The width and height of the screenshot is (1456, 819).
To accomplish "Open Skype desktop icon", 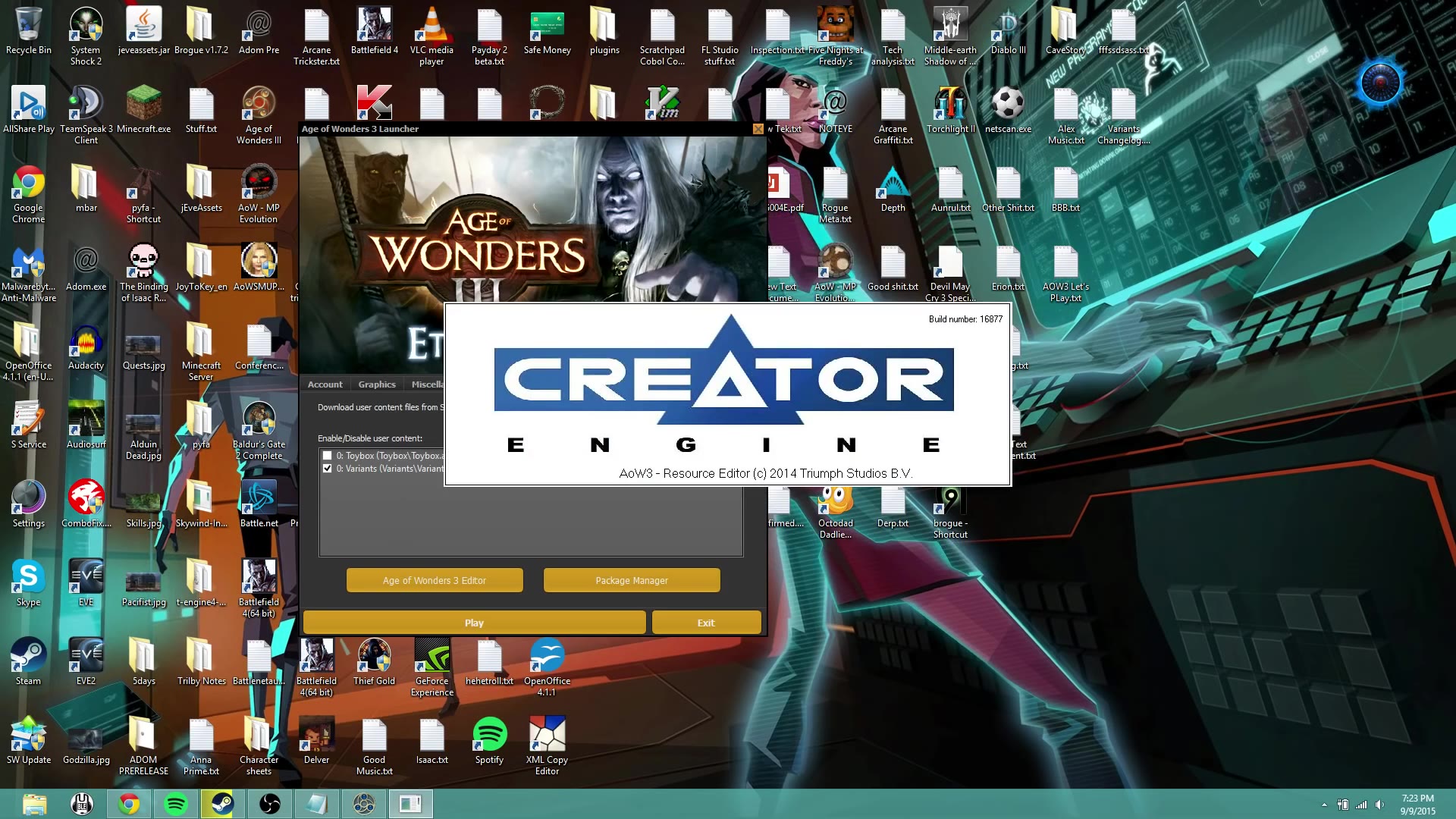I will [29, 583].
